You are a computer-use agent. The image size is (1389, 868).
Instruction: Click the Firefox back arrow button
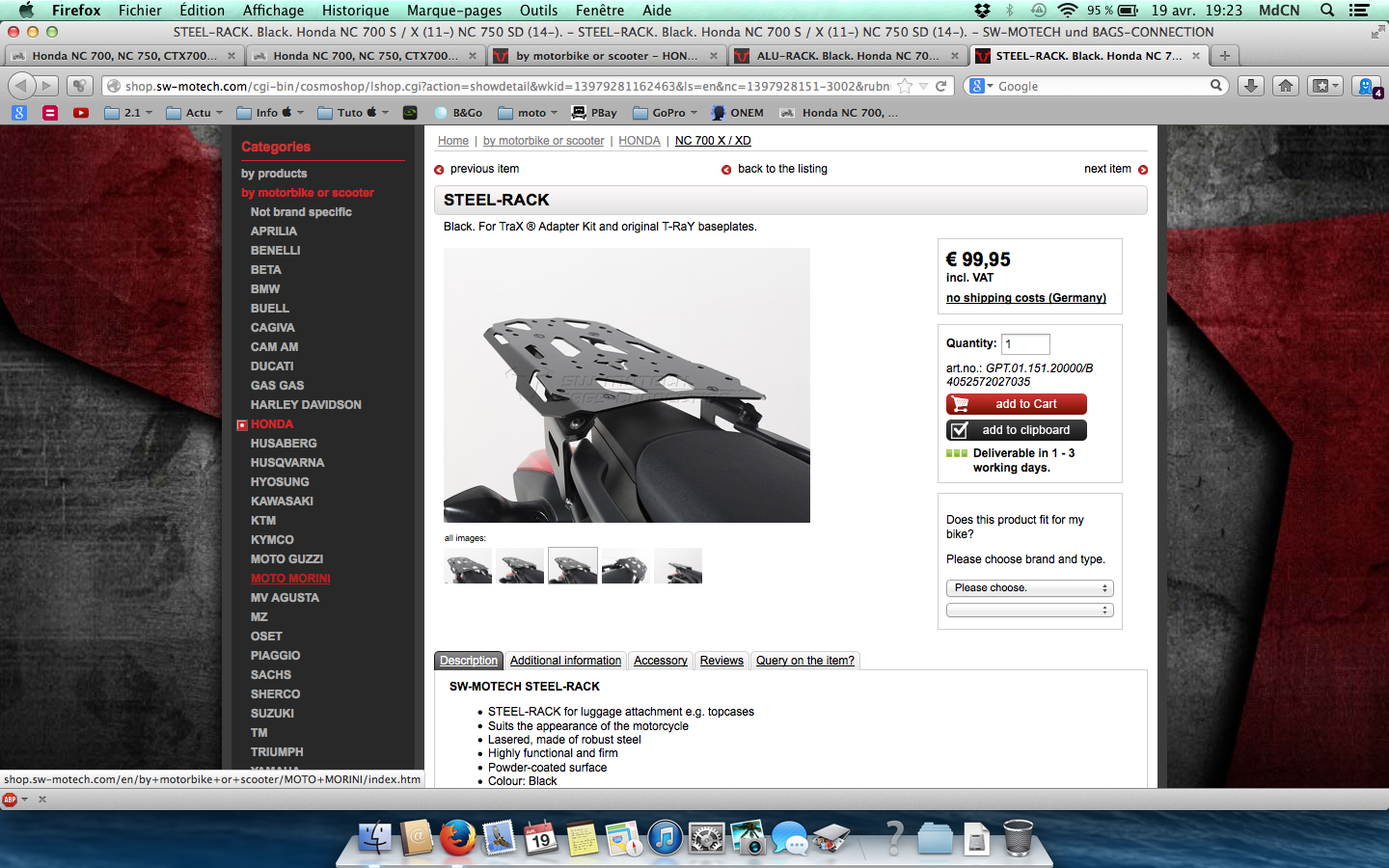click(x=22, y=86)
